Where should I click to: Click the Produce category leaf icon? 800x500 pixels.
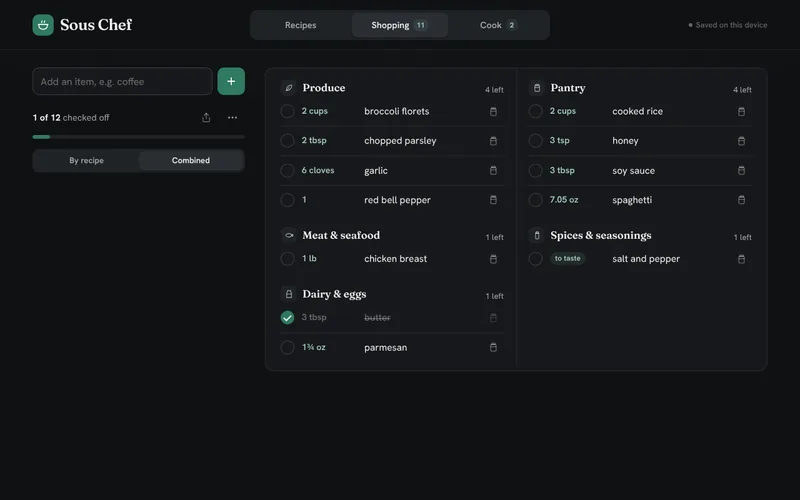pyautogui.click(x=289, y=88)
